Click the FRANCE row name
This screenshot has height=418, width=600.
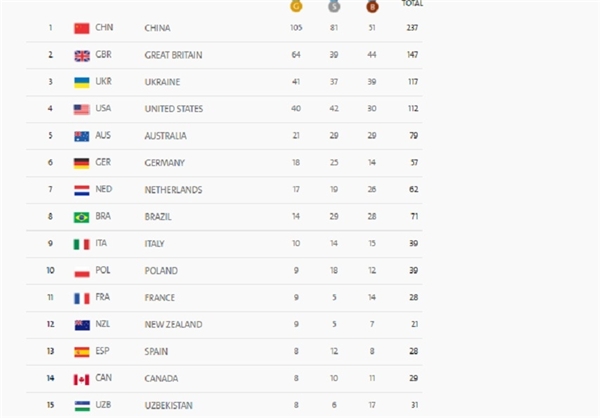coord(160,297)
